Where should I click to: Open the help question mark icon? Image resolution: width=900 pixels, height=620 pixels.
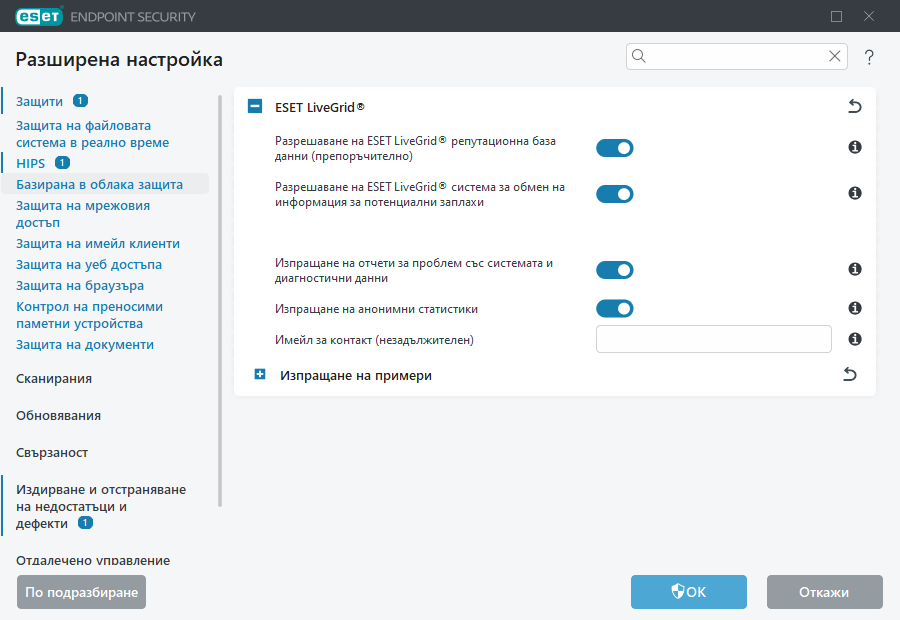pos(868,57)
